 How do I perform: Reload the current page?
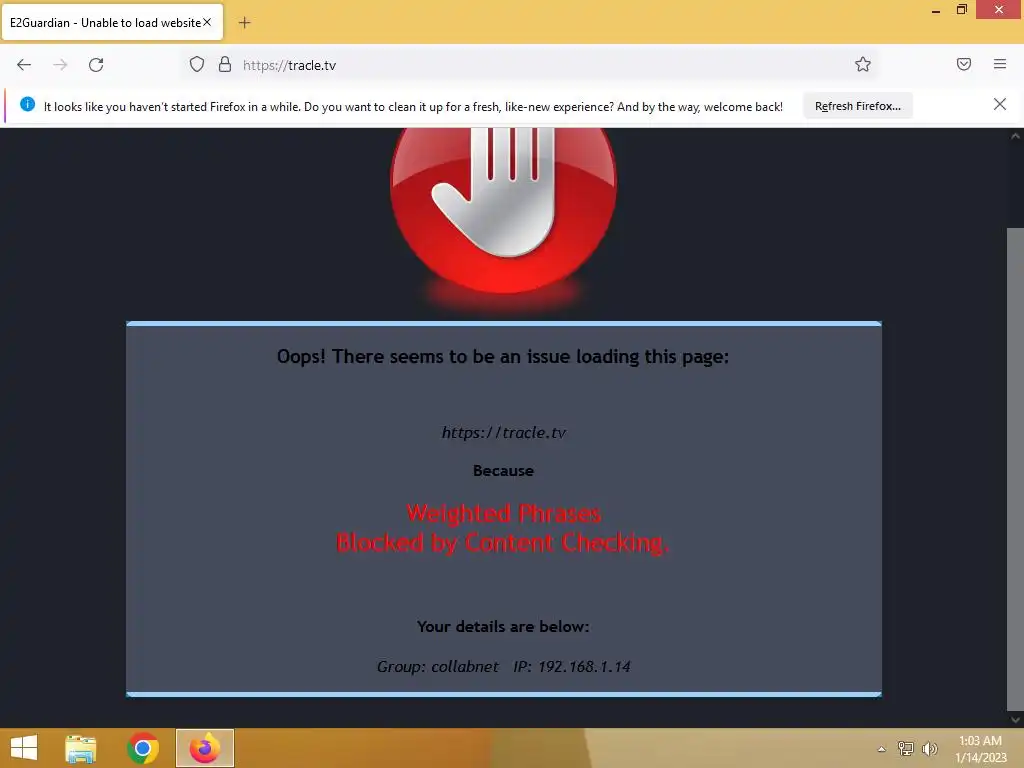96,65
